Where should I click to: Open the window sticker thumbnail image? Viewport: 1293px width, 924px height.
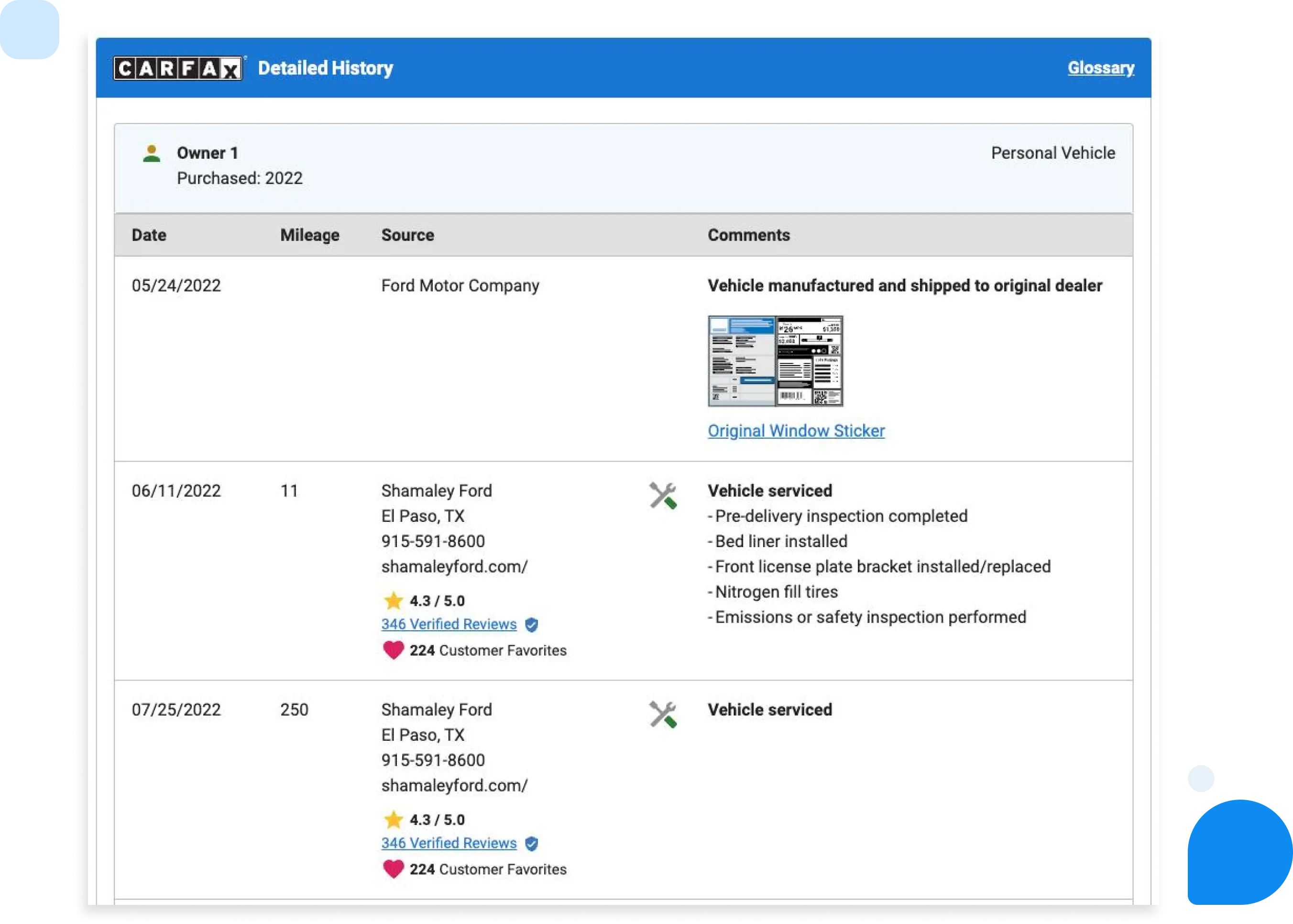(x=775, y=361)
